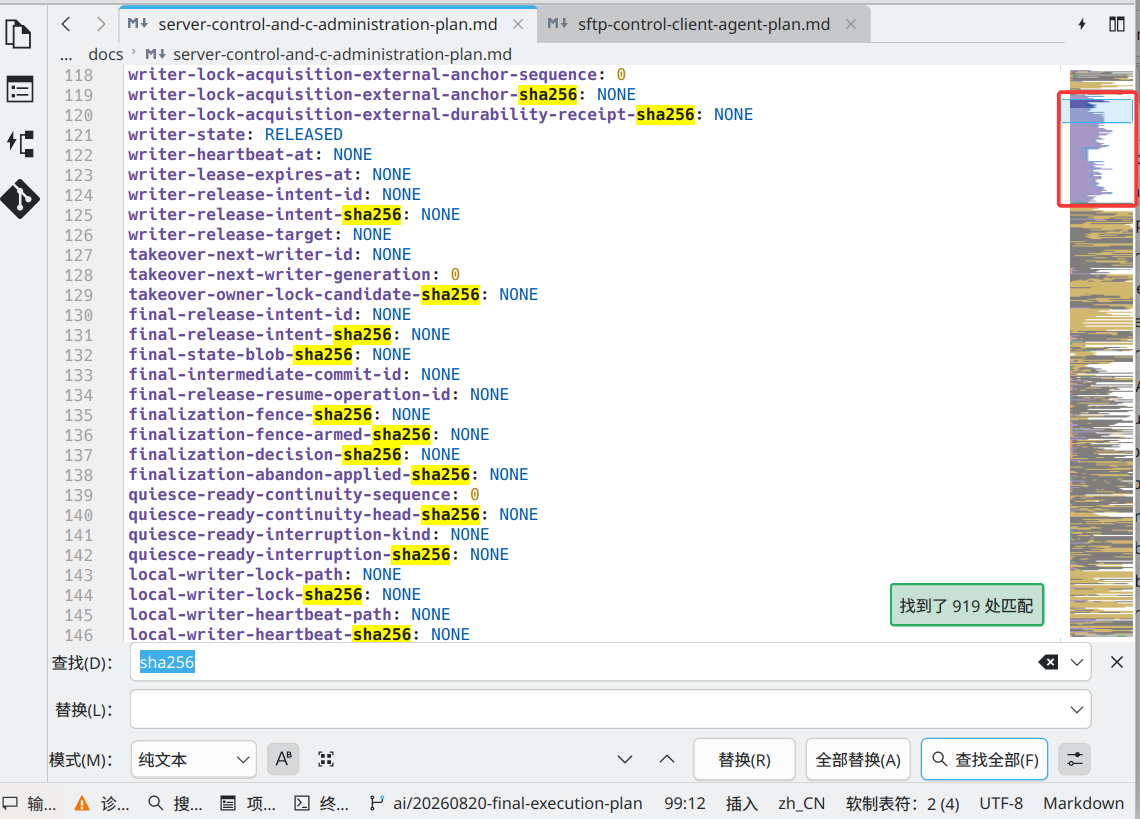Click the breadcrumb file name
1140x819 pixels.
pyautogui.click(x=342, y=55)
